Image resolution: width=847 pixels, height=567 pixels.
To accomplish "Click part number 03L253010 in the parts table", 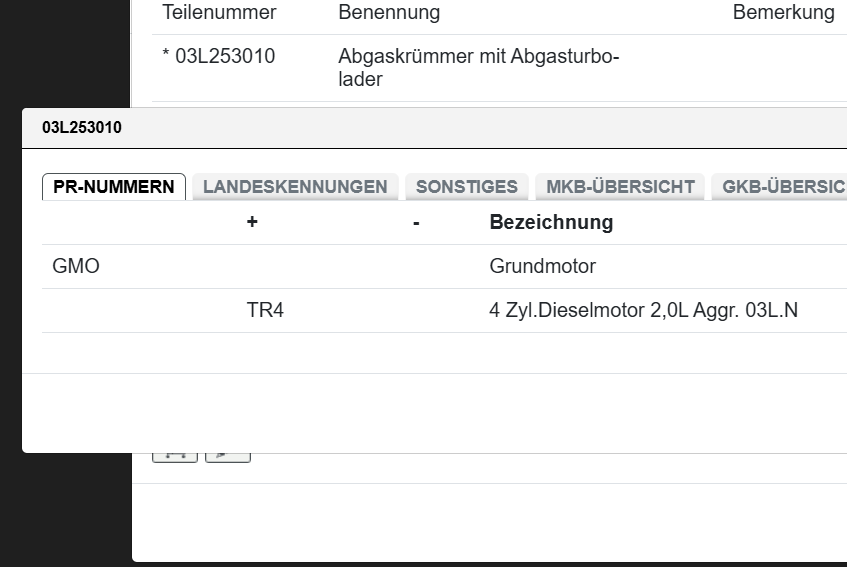I will [x=225, y=57].
